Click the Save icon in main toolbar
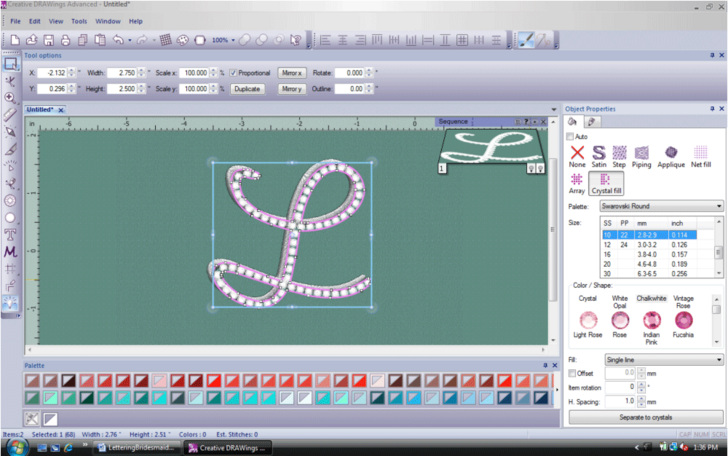 coord(48,40)
